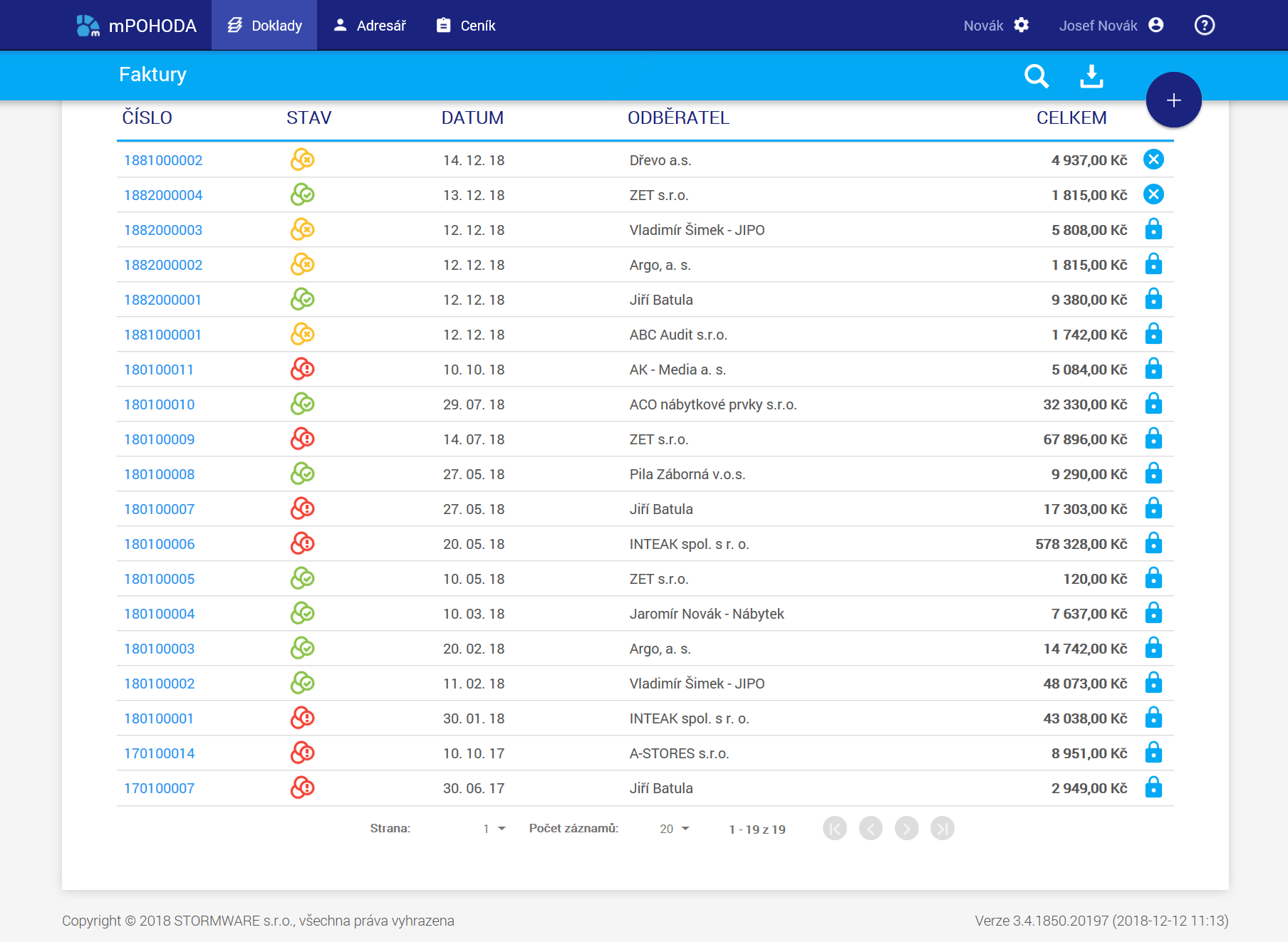Sort by ČÍSLO column header
This screenshot has height=942, width=1288.
147,117
